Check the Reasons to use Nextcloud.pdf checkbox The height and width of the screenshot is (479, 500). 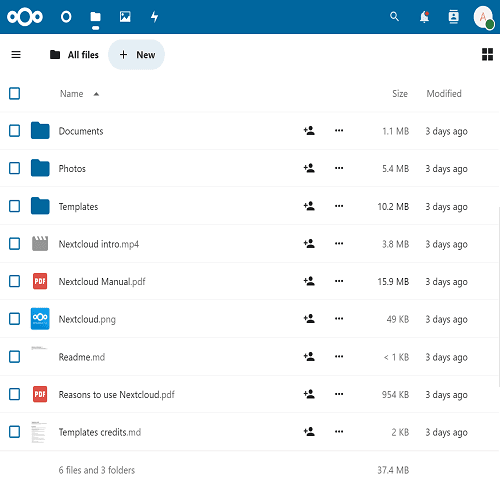coord(14,394)
